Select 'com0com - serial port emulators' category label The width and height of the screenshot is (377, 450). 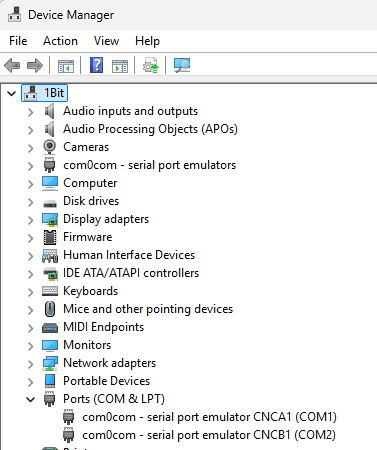pos(150,165)
